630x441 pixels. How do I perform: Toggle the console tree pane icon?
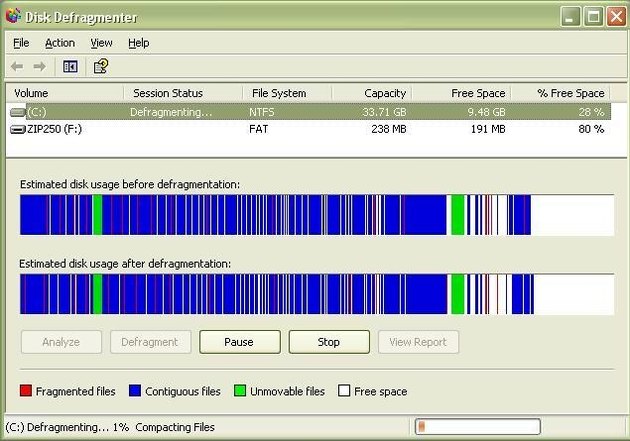(70, 66)
